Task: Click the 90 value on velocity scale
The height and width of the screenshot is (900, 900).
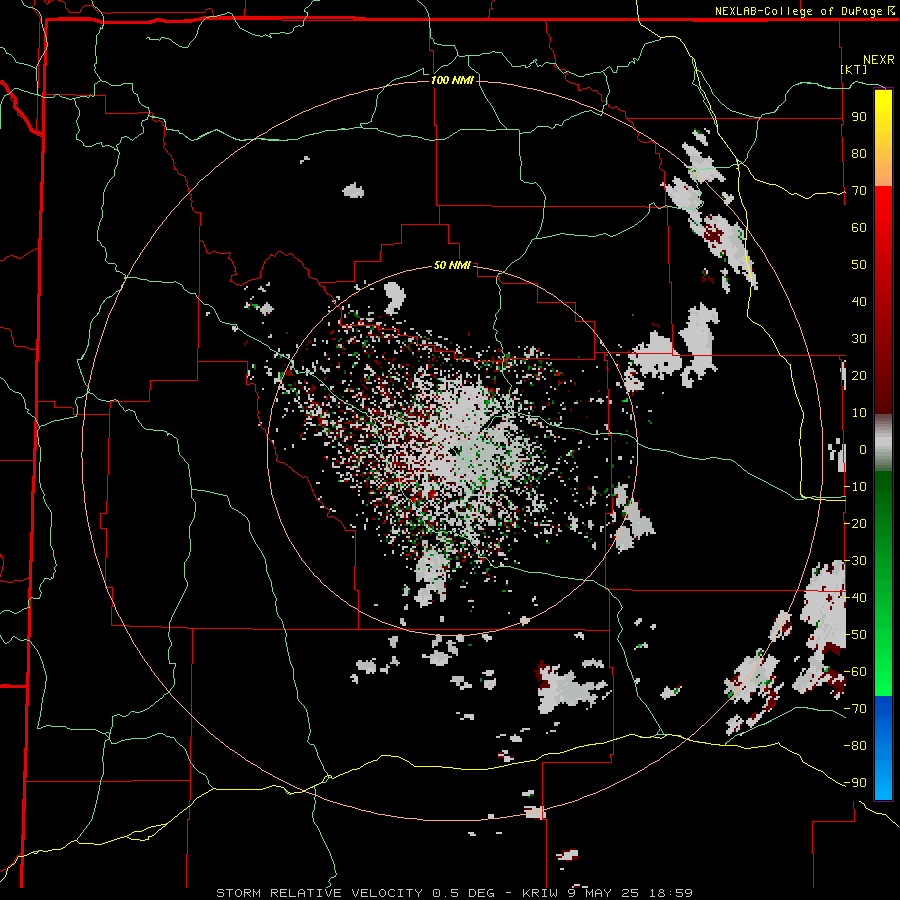Action: coord(859,117)
